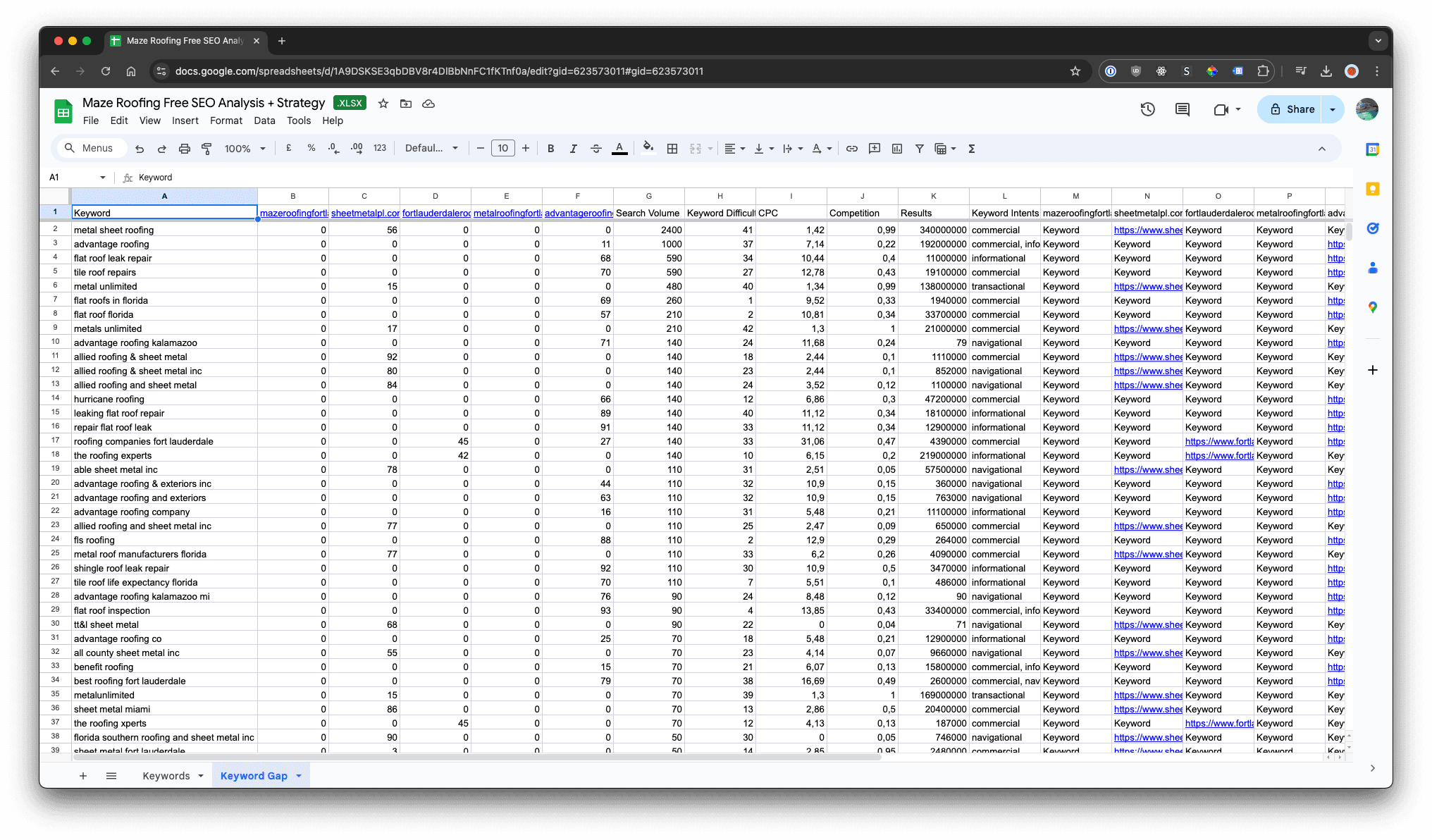1432x840 pixels.
Task: Open the Data menu
Action: coord(264,121)
